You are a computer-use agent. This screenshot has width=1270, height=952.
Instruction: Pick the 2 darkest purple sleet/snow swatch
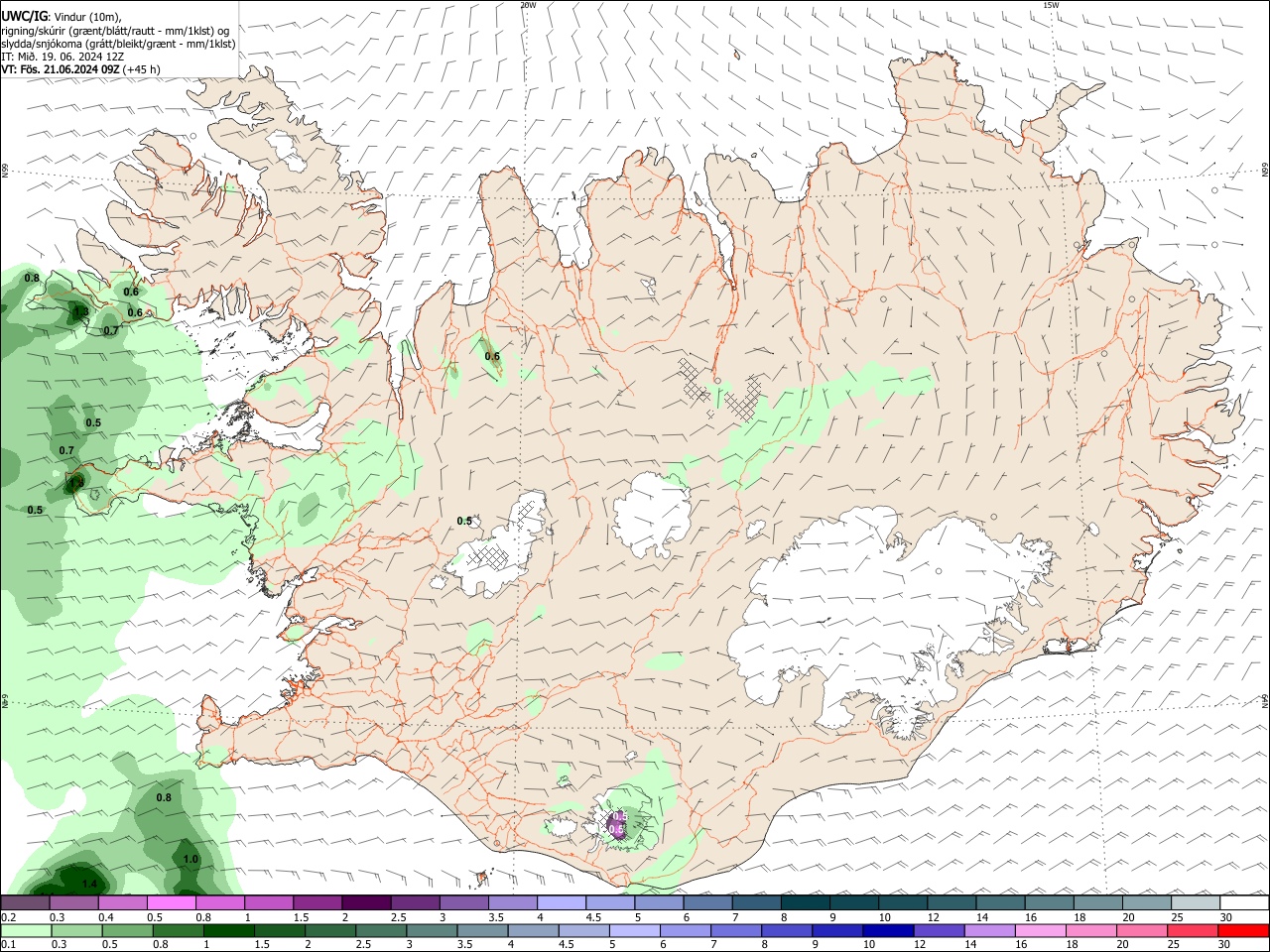coord(365,902)
